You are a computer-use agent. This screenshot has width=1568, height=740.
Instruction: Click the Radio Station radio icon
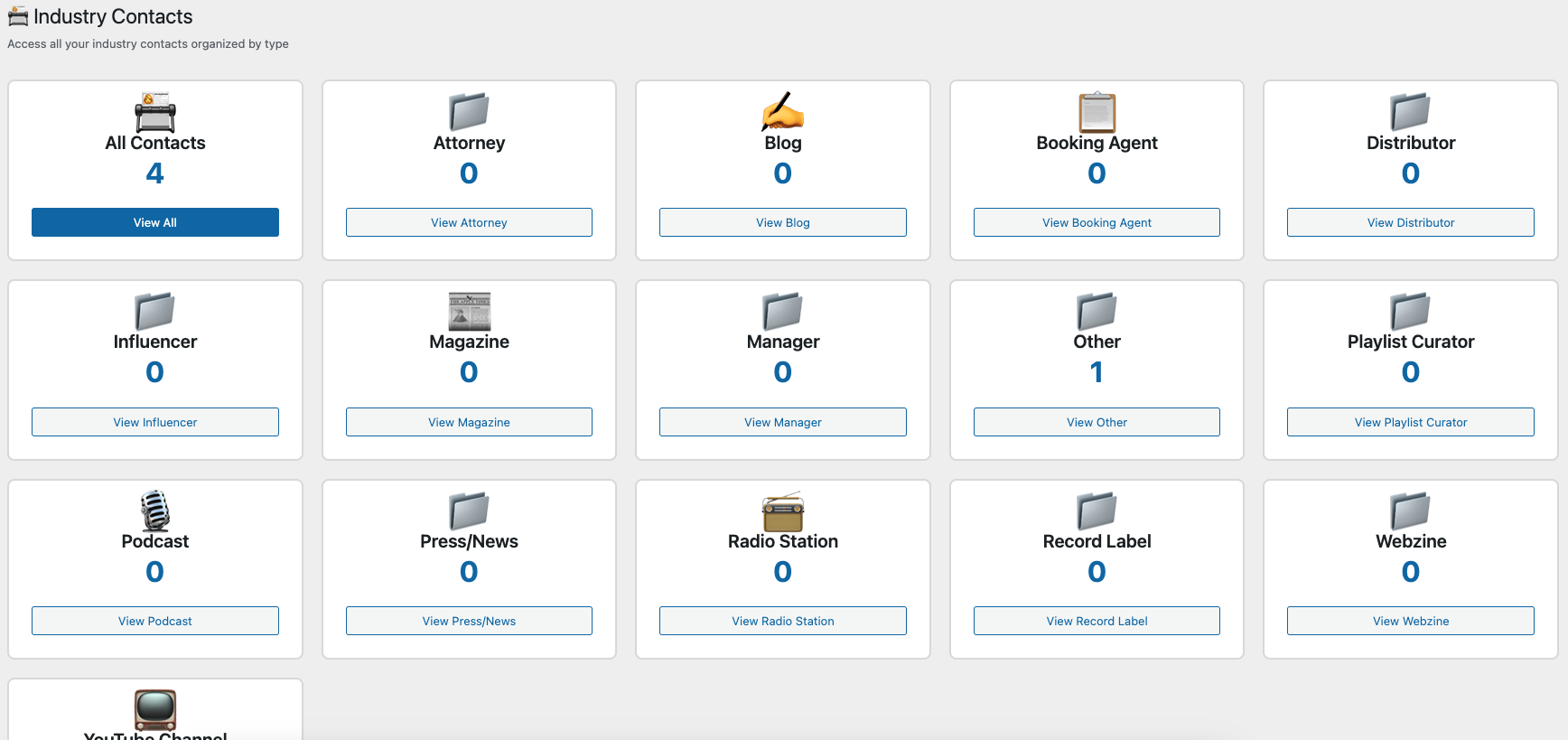(782, 511)
